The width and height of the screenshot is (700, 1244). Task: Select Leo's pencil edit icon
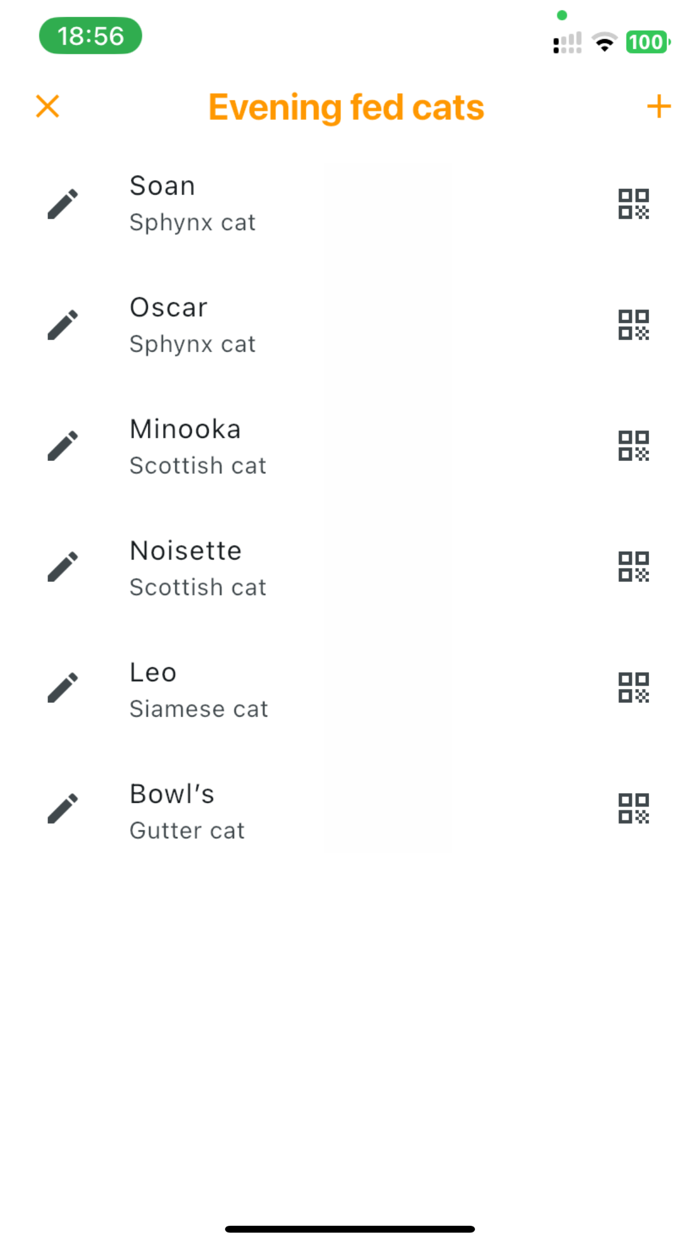(x=62, y=687)
